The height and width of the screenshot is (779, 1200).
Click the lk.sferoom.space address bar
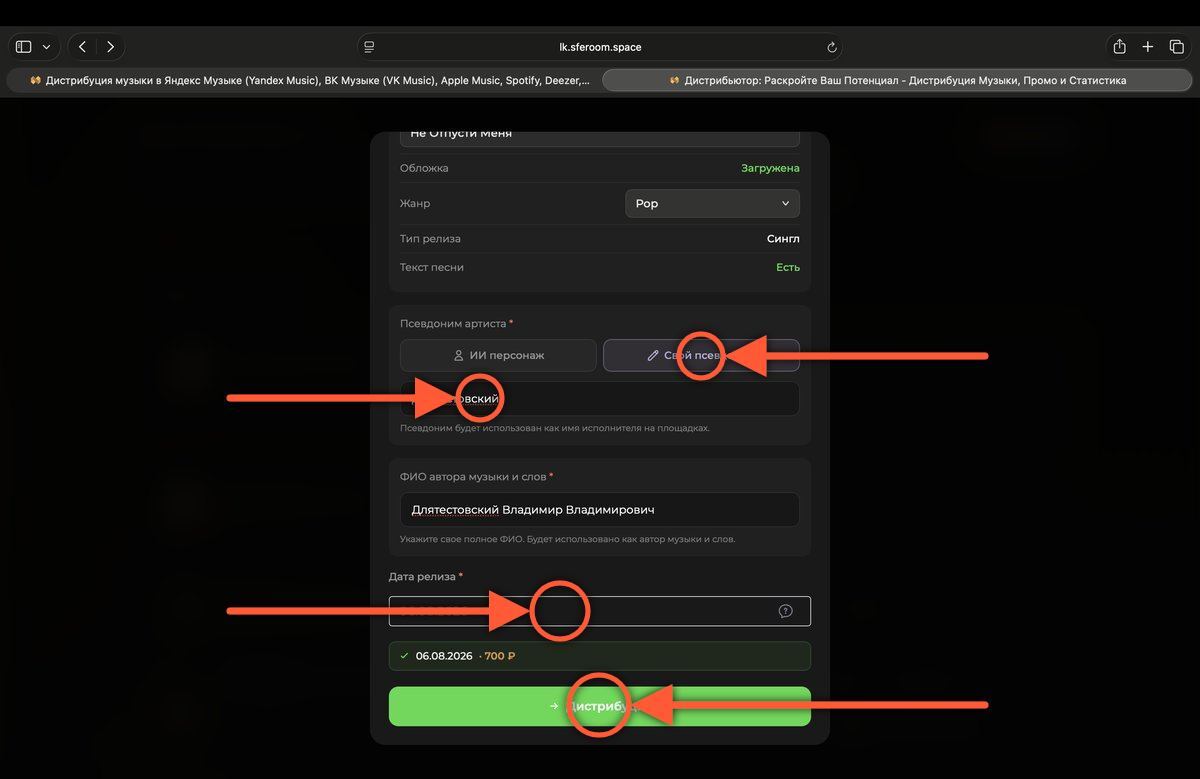pos(600,47)
